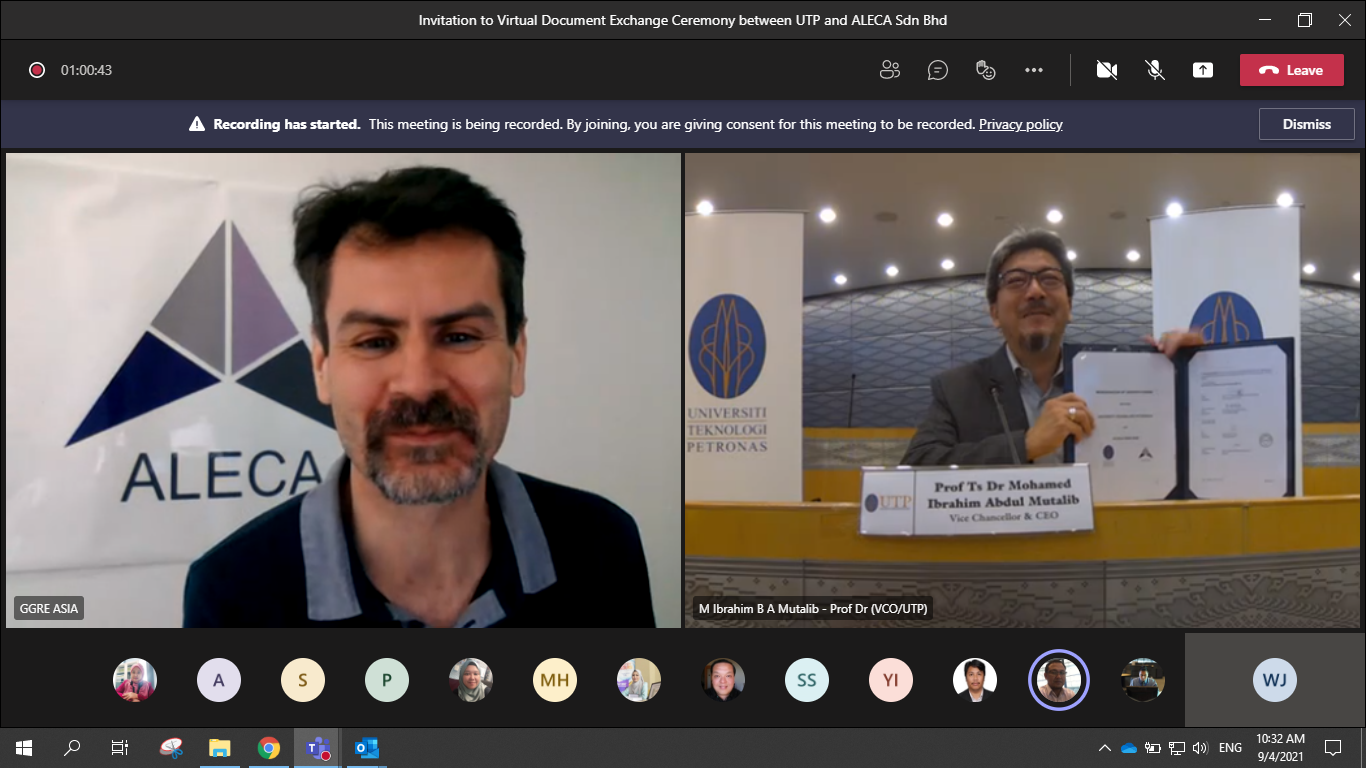The width and height of the screenshot is (1366, 768).
Task: Select the GGRE ASIA video tile
Action: coord(343,390)
